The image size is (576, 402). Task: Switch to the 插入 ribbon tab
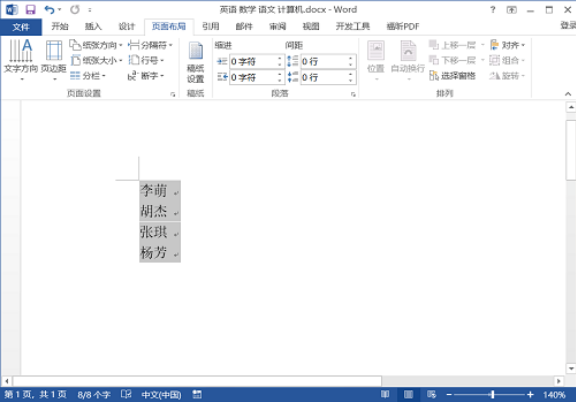point(93,26)
